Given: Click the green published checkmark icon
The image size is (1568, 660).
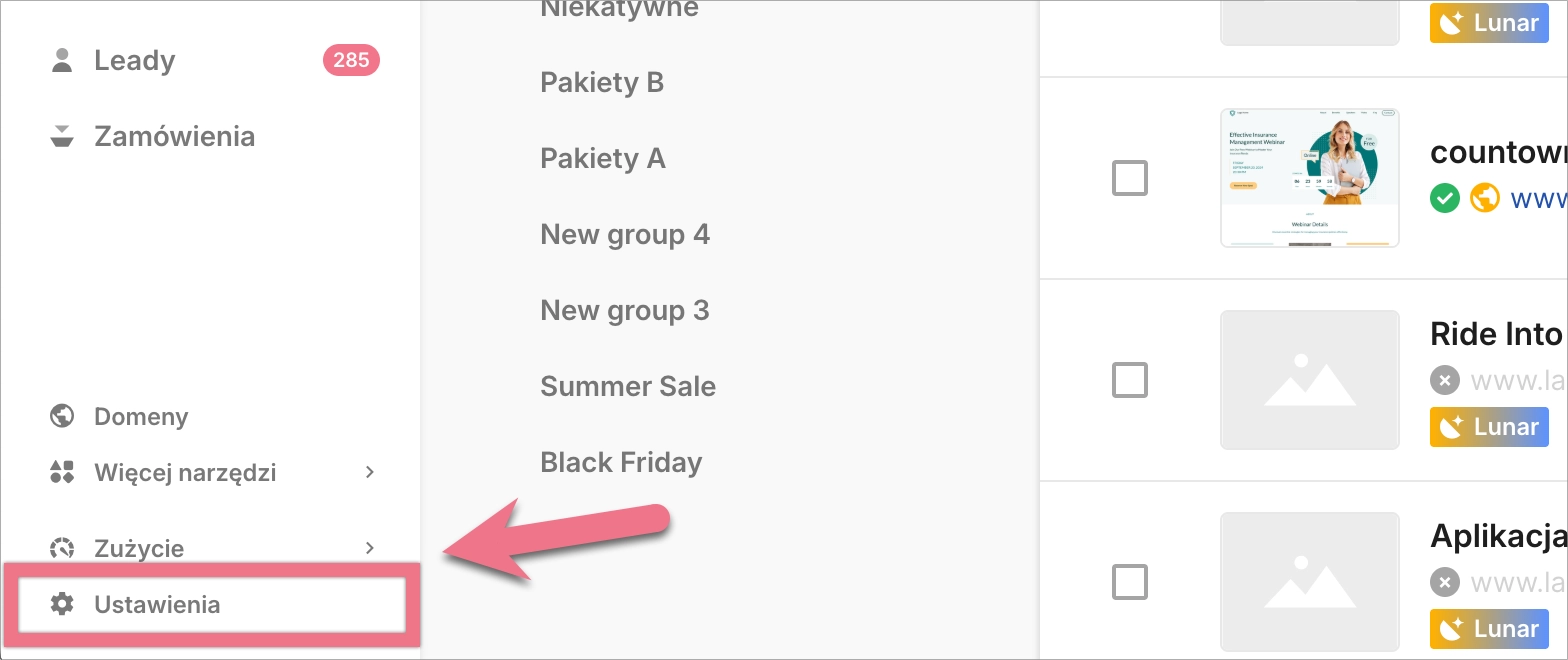Looking at the screenshot, I should 1445,198.
